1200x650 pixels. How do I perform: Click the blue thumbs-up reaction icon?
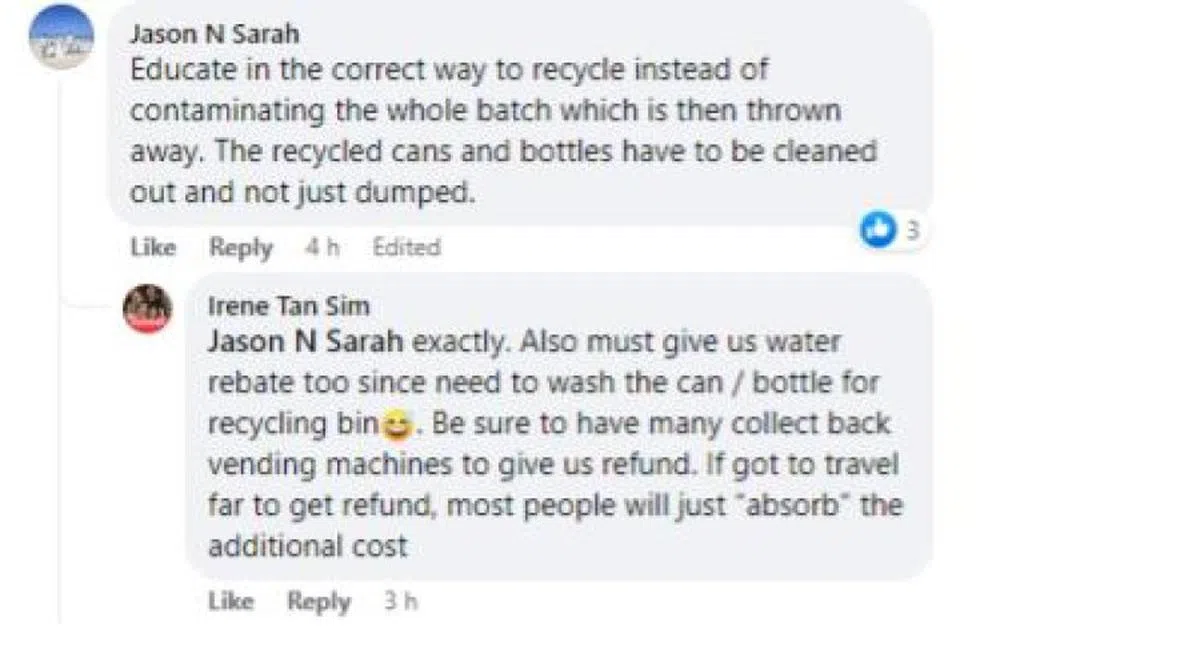(877, 231)
